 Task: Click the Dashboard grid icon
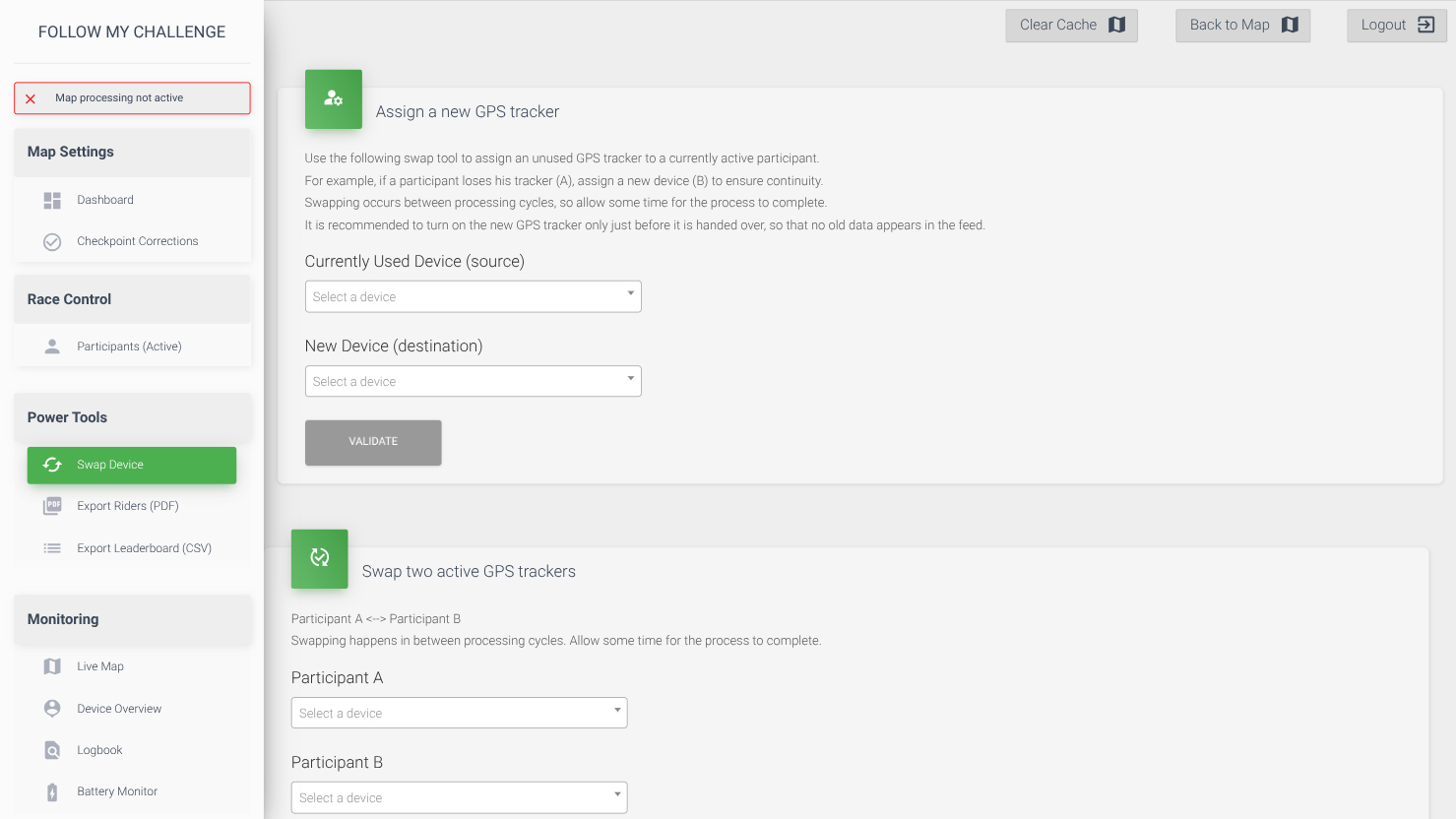(52, 200)
